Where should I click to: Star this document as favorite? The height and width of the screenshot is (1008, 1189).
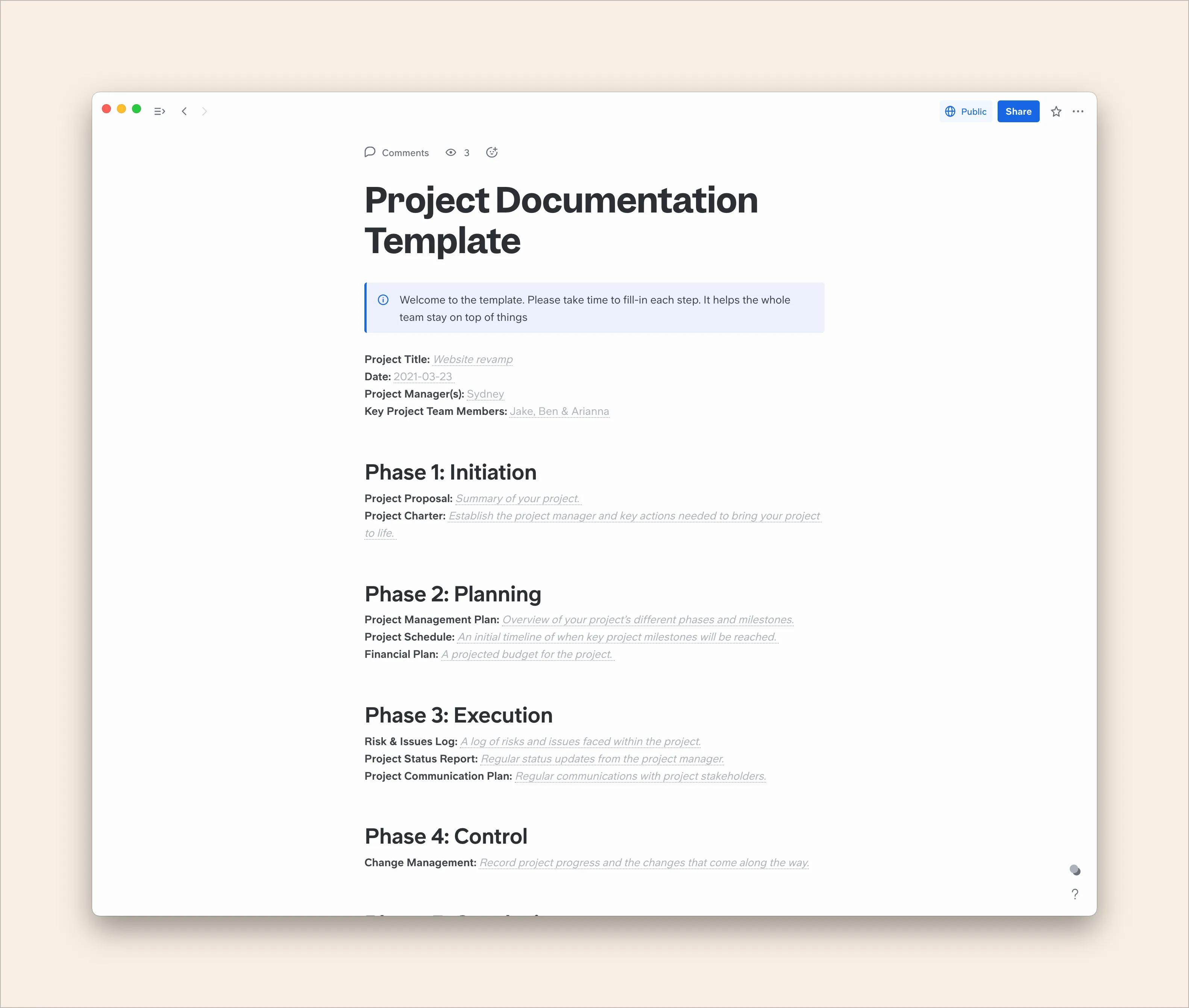point(1056,111)
